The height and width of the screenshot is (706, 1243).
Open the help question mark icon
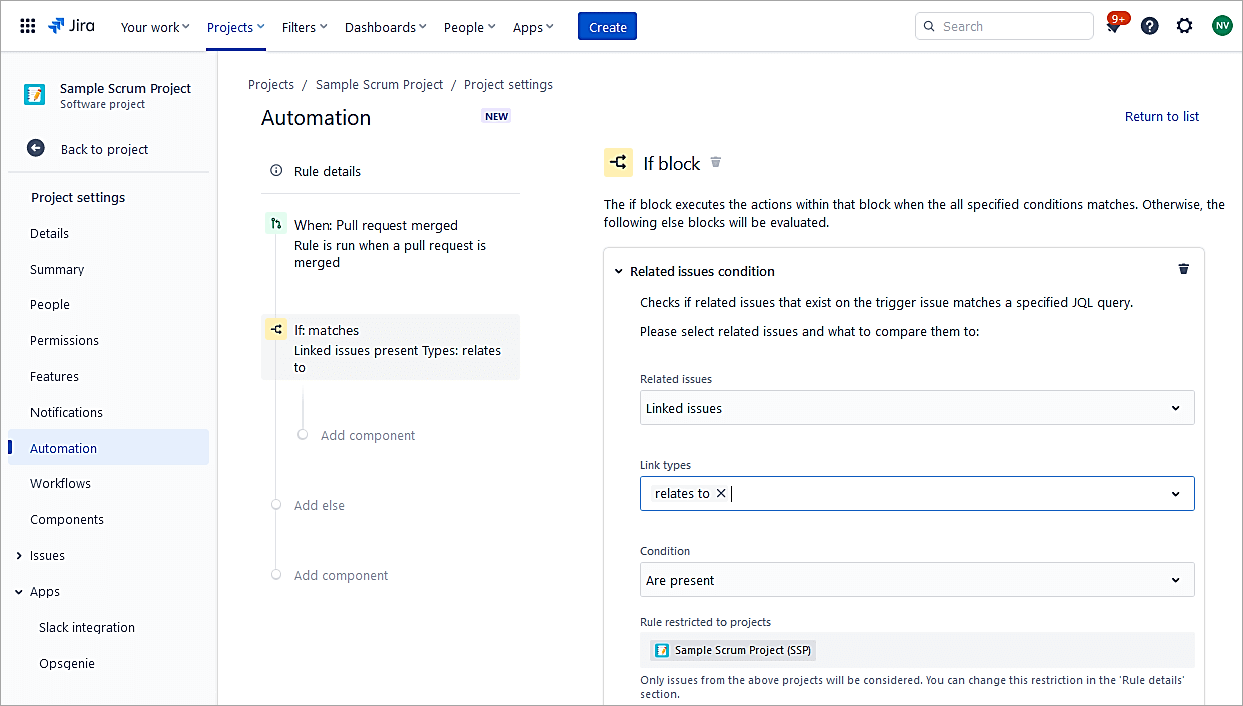tap(1149, 27)
